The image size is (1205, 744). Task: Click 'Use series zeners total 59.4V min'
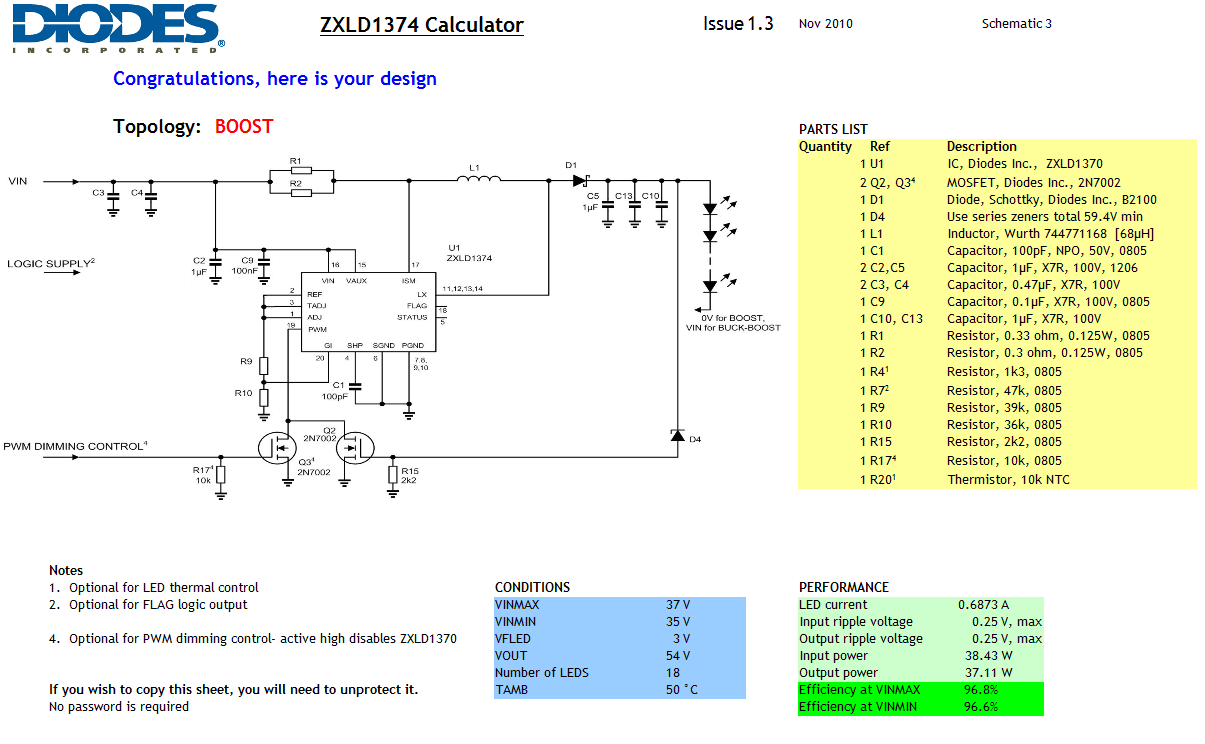pos(1045,216)
